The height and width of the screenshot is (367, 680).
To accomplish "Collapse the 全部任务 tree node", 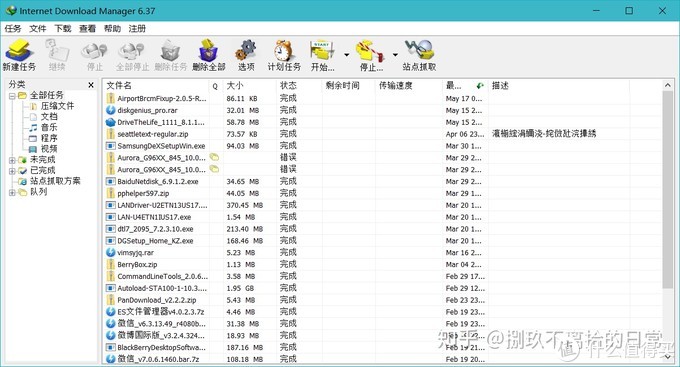I will 12,95.
